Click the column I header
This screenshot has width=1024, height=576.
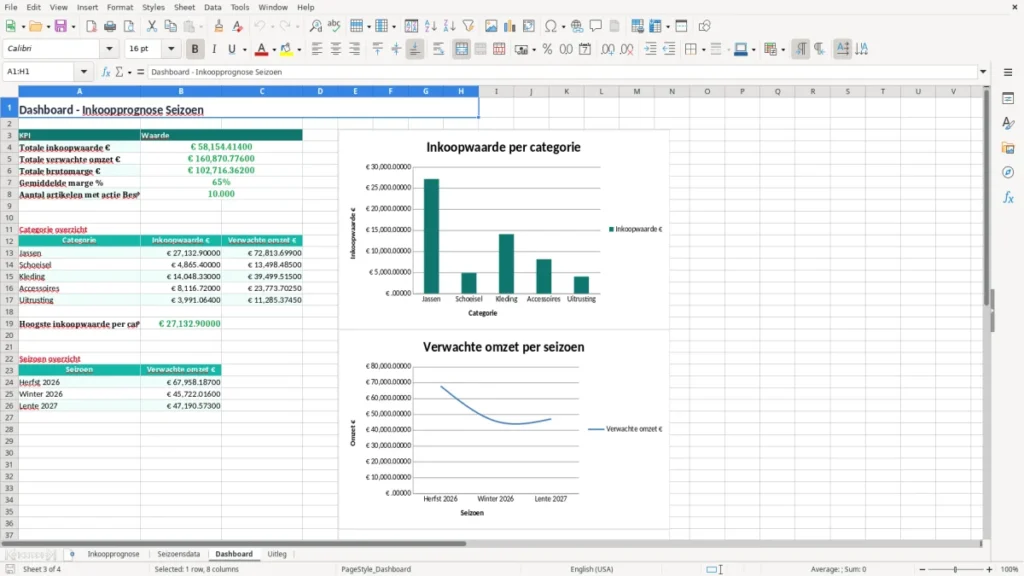point(496,91)
